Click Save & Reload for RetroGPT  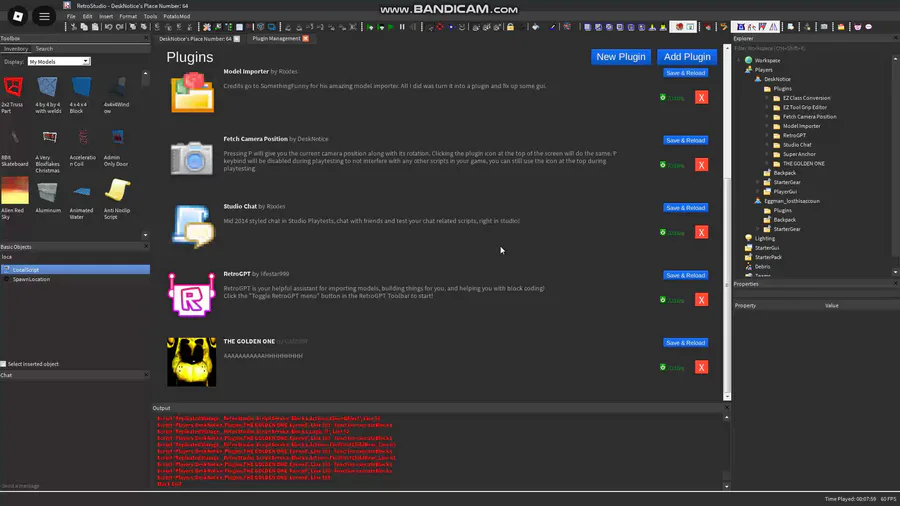click(x=685, y=275)
